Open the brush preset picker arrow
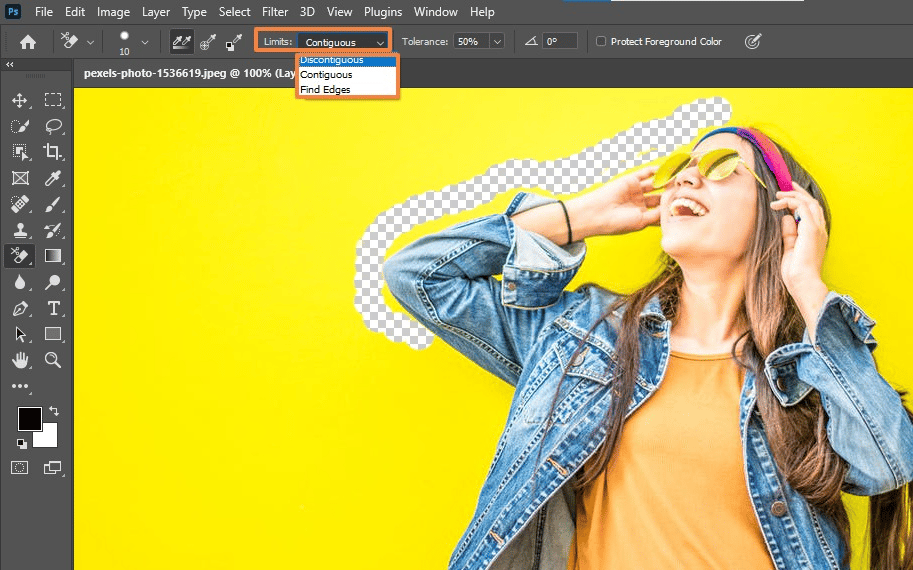 (145, 42)
